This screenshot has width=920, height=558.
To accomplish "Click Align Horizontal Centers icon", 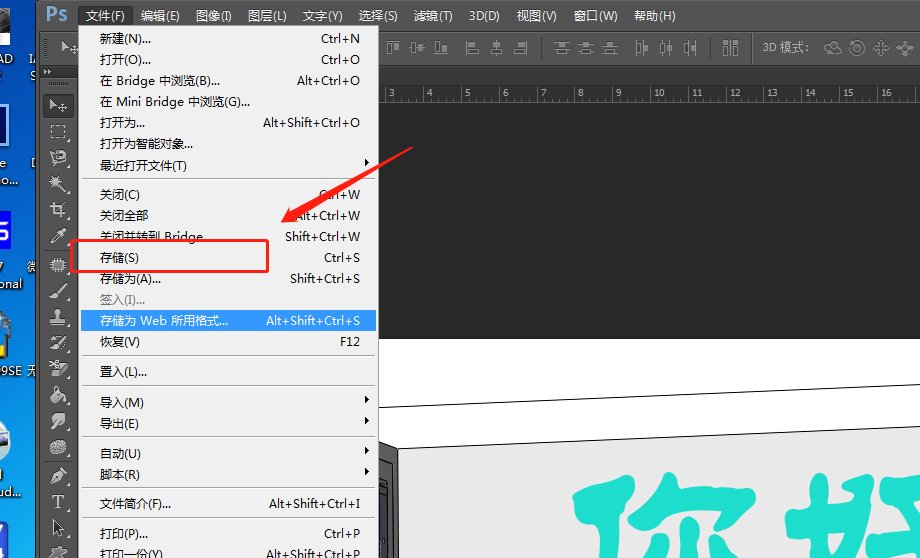I will [497, 48].
